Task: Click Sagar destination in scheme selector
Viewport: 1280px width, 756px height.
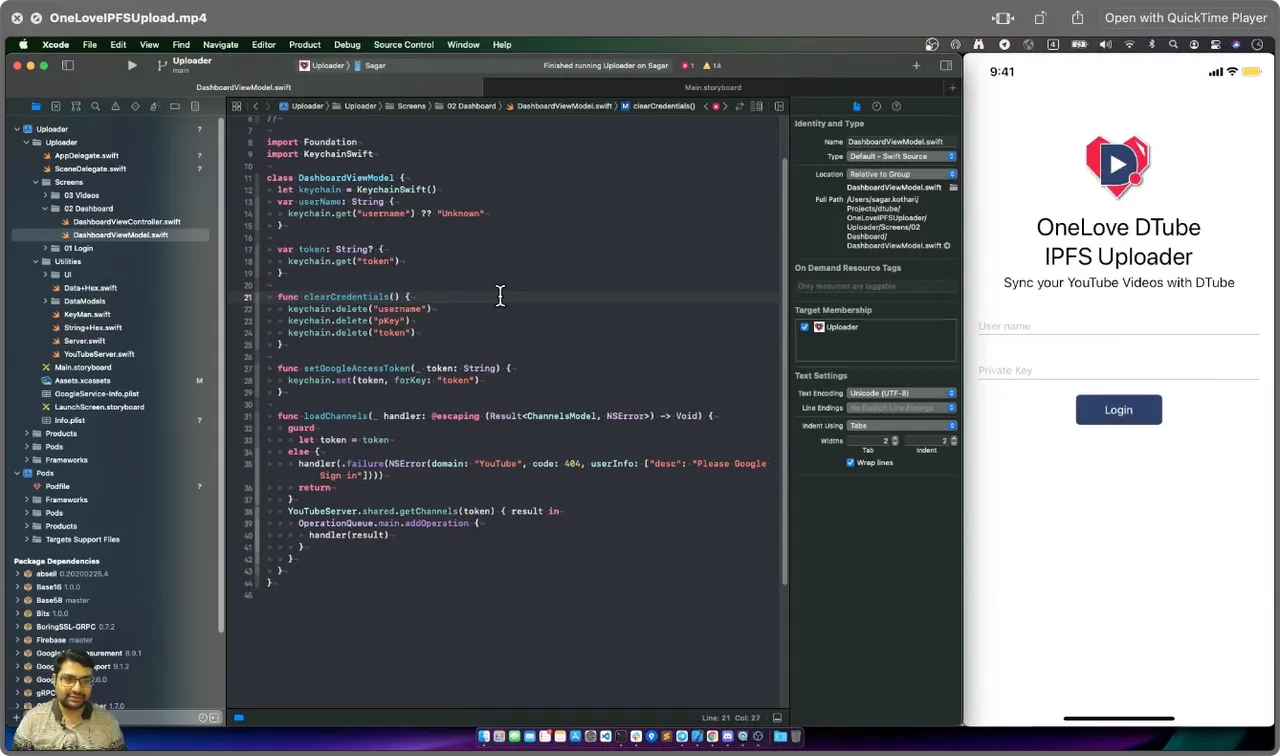Action: (370, 65)
